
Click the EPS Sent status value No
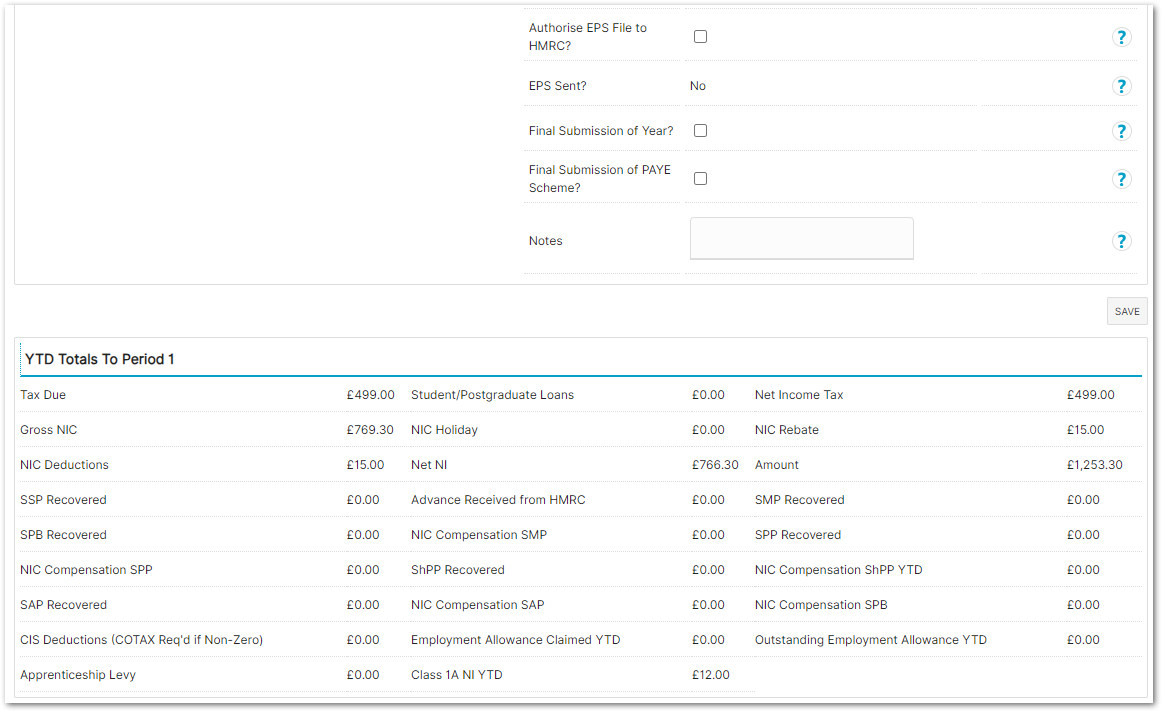click(698, 86)
